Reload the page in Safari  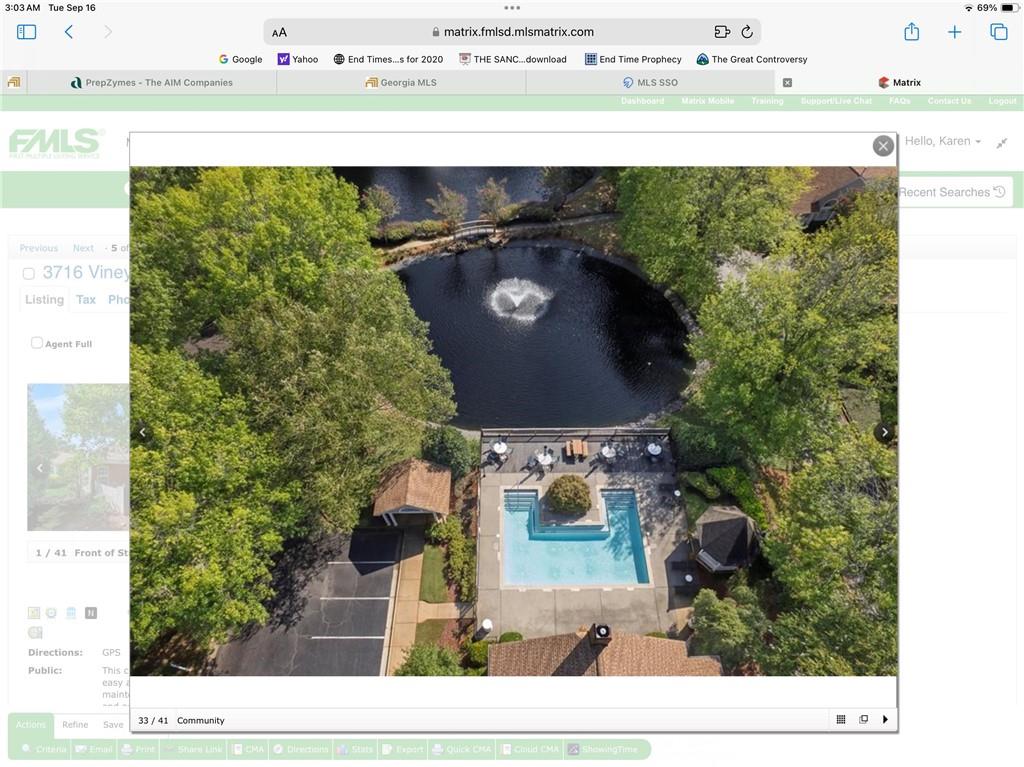click(746, 32)
